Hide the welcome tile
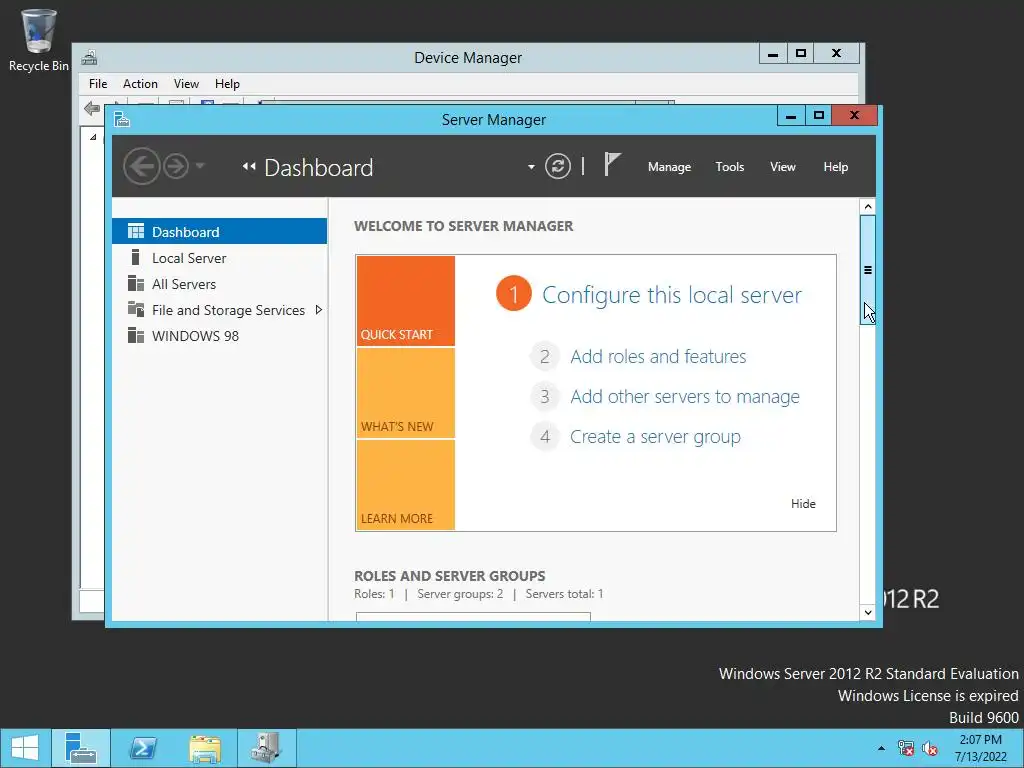This screenshot has width=1024, height=768. point(803,504)
